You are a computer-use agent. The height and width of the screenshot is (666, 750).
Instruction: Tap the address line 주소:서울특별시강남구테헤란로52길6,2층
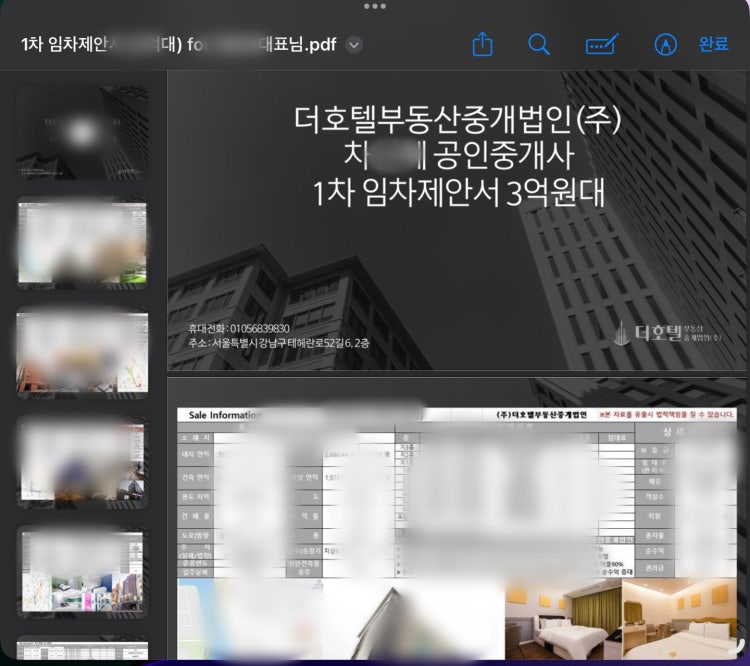click(278, 343)
